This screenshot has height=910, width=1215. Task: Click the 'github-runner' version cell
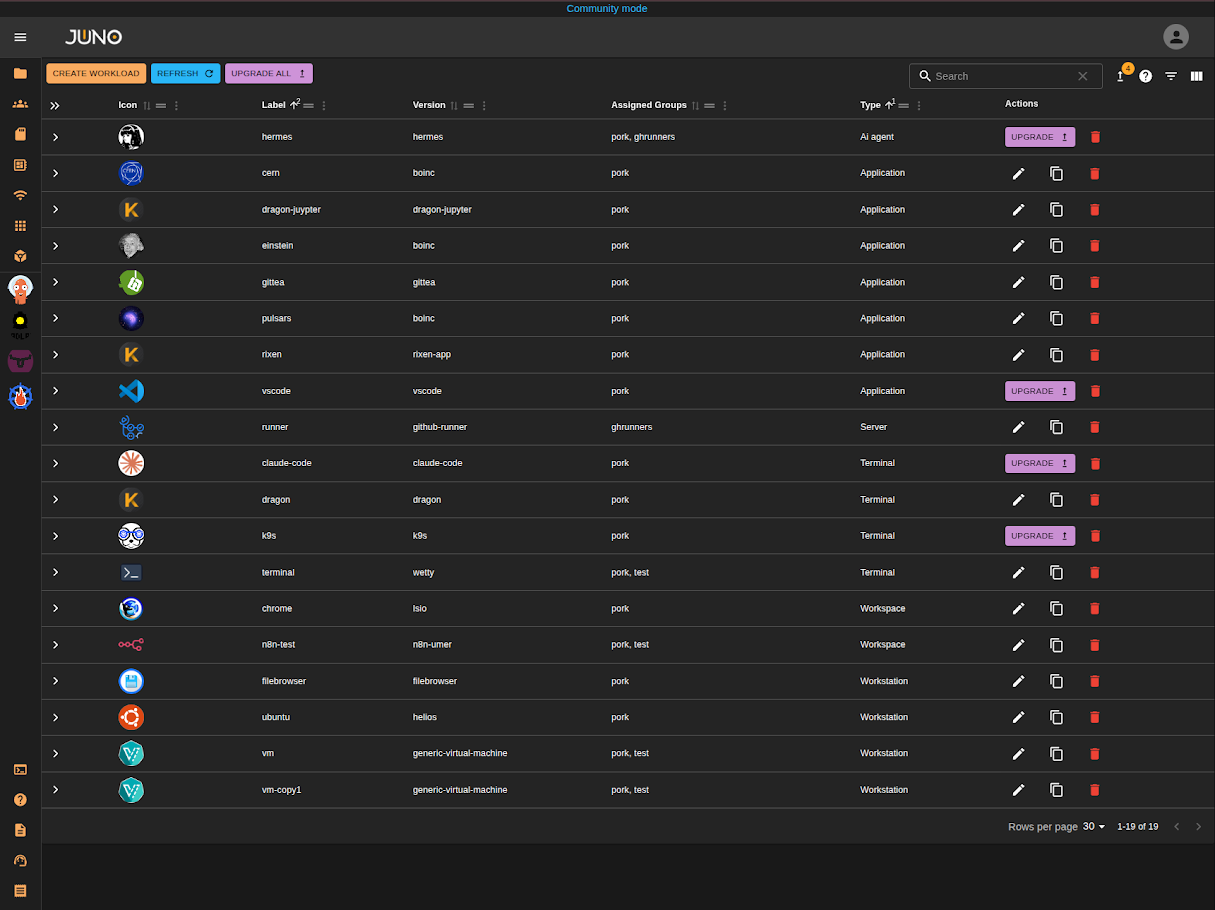point(440,427)
